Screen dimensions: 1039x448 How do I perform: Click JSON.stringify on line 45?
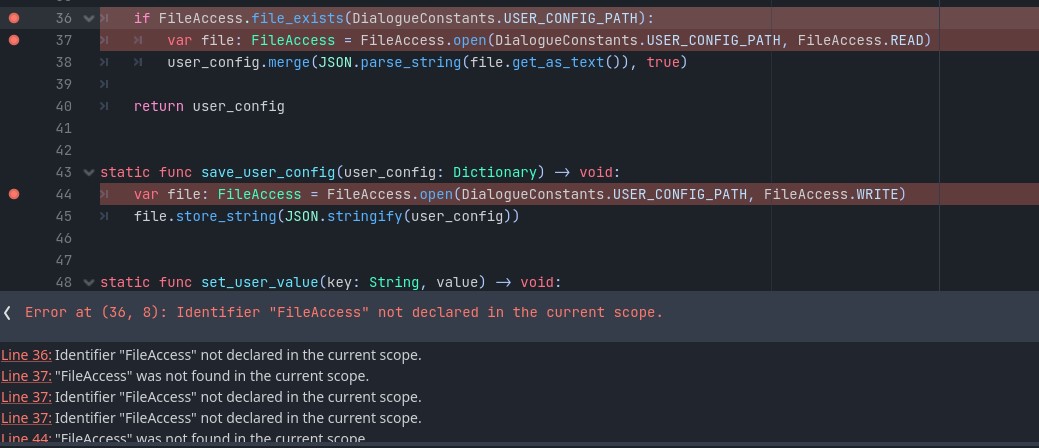[x=343, y=216]
